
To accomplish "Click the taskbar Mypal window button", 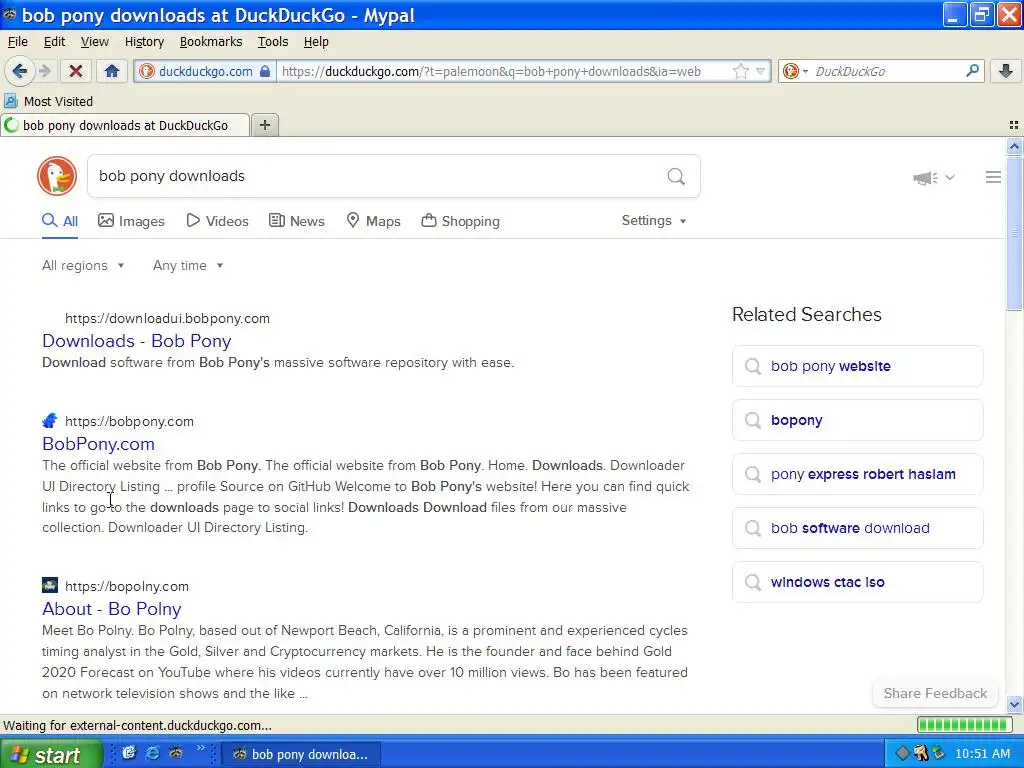I will [x=302, y=754].
